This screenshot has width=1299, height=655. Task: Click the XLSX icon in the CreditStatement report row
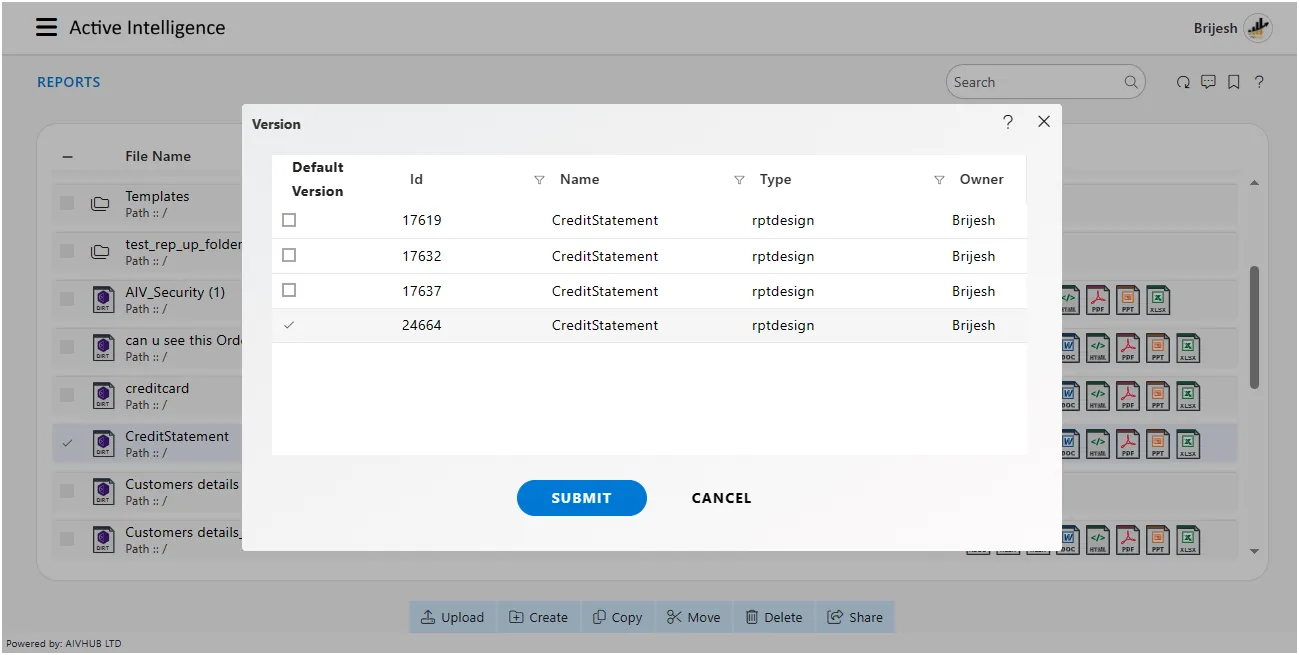(x=1187, y=443)
